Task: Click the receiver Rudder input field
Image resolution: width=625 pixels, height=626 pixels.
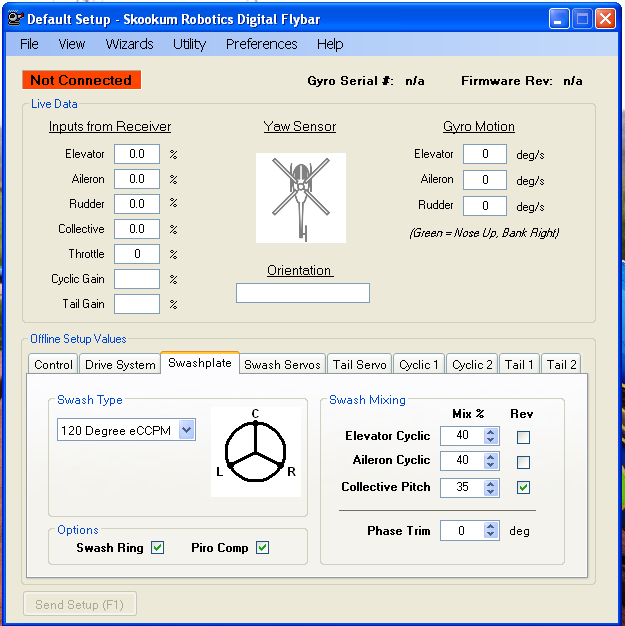Action: coord(137,204)
